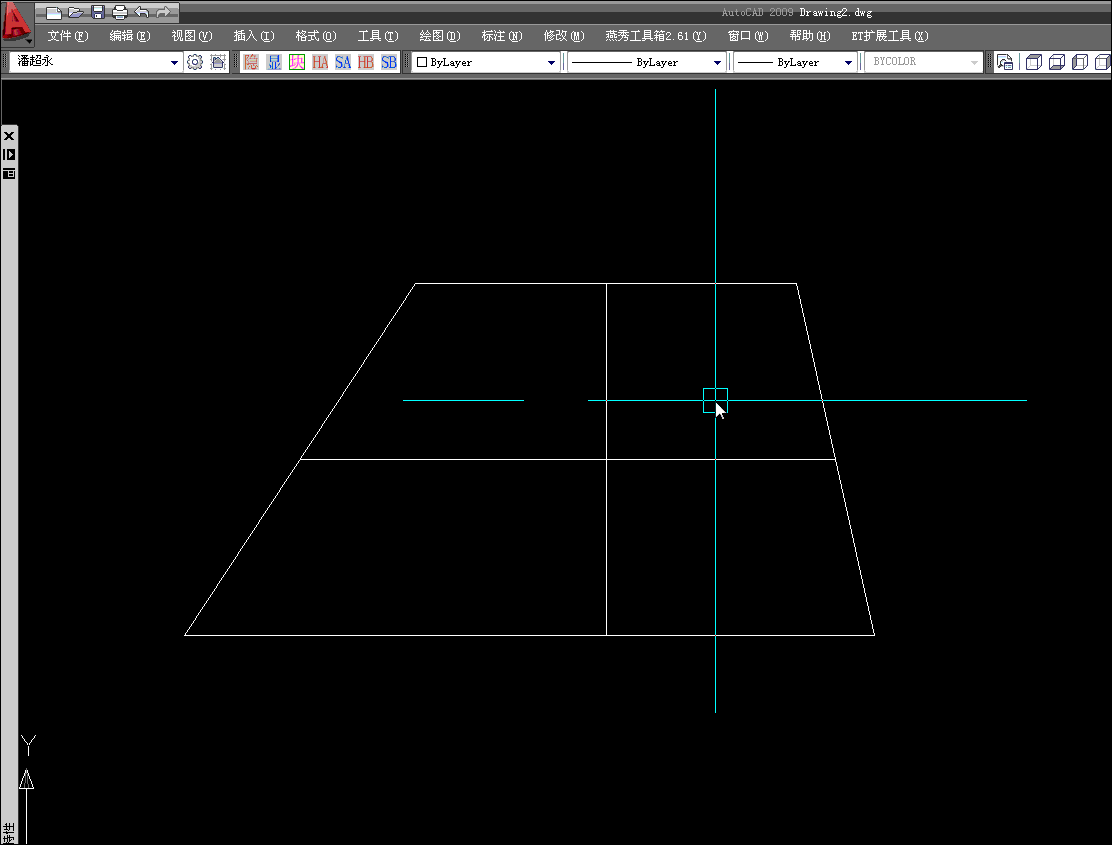
Task: Open the AutoCAD application menu logo
Action: pyautogui.click(x=16, y=21)
